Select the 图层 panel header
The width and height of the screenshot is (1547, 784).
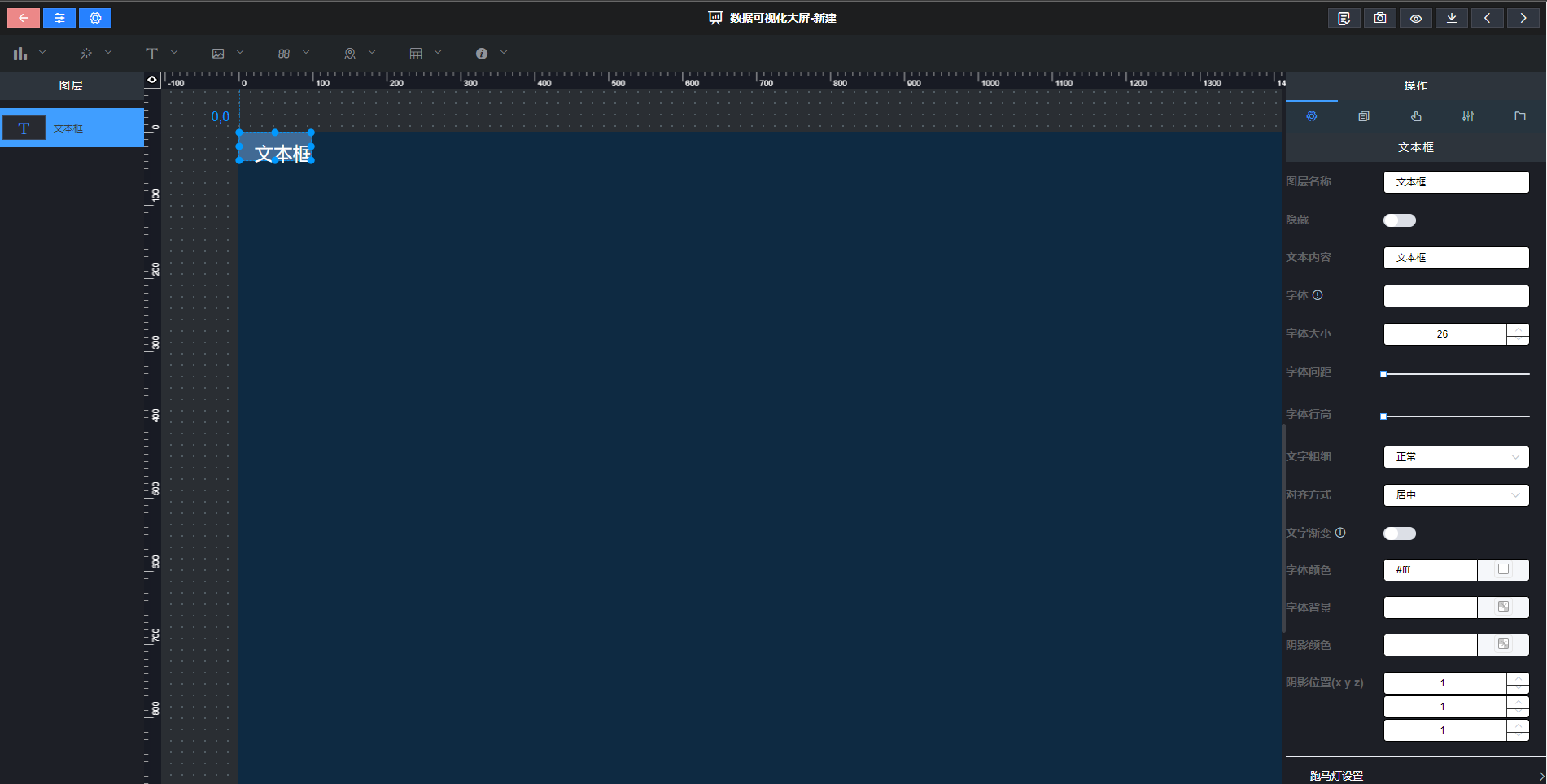point(72,85)
